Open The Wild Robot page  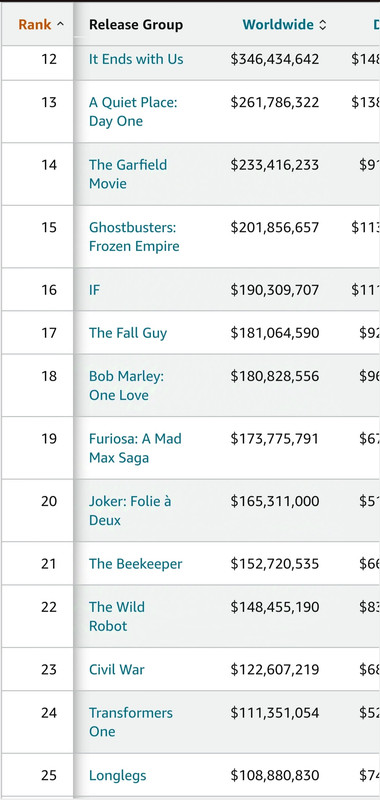[x=117, y=616]
